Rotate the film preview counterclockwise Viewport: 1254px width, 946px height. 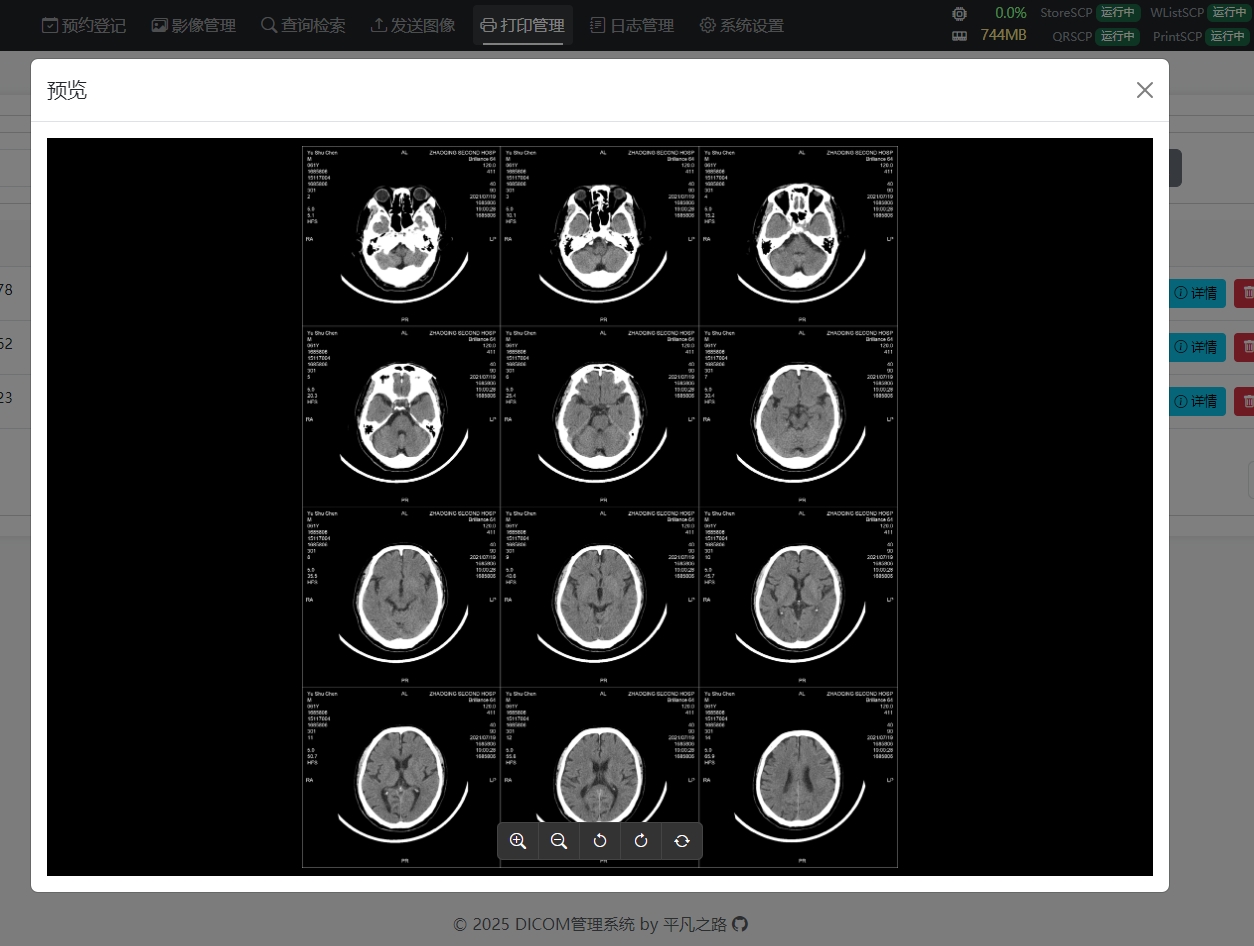[600, 841]
